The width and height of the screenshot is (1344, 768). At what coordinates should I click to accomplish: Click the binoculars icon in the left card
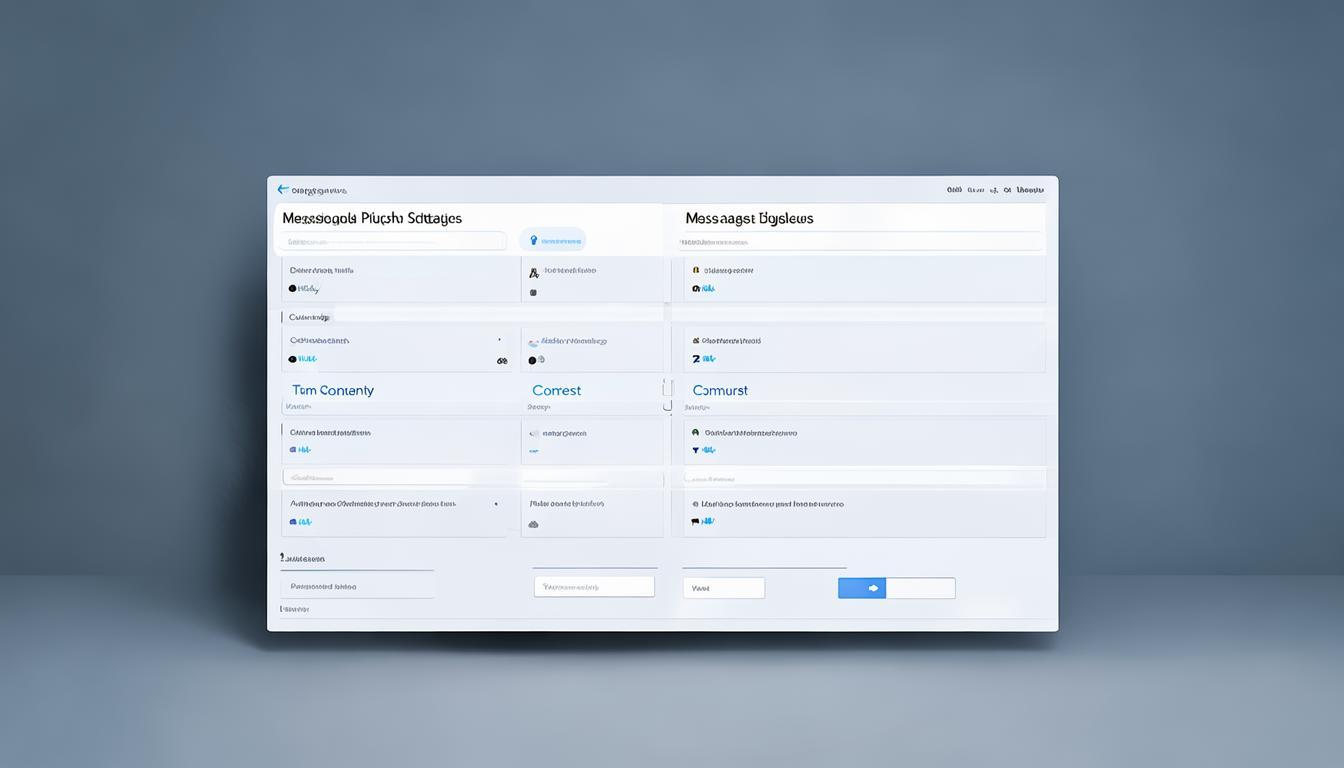[502, 360]
